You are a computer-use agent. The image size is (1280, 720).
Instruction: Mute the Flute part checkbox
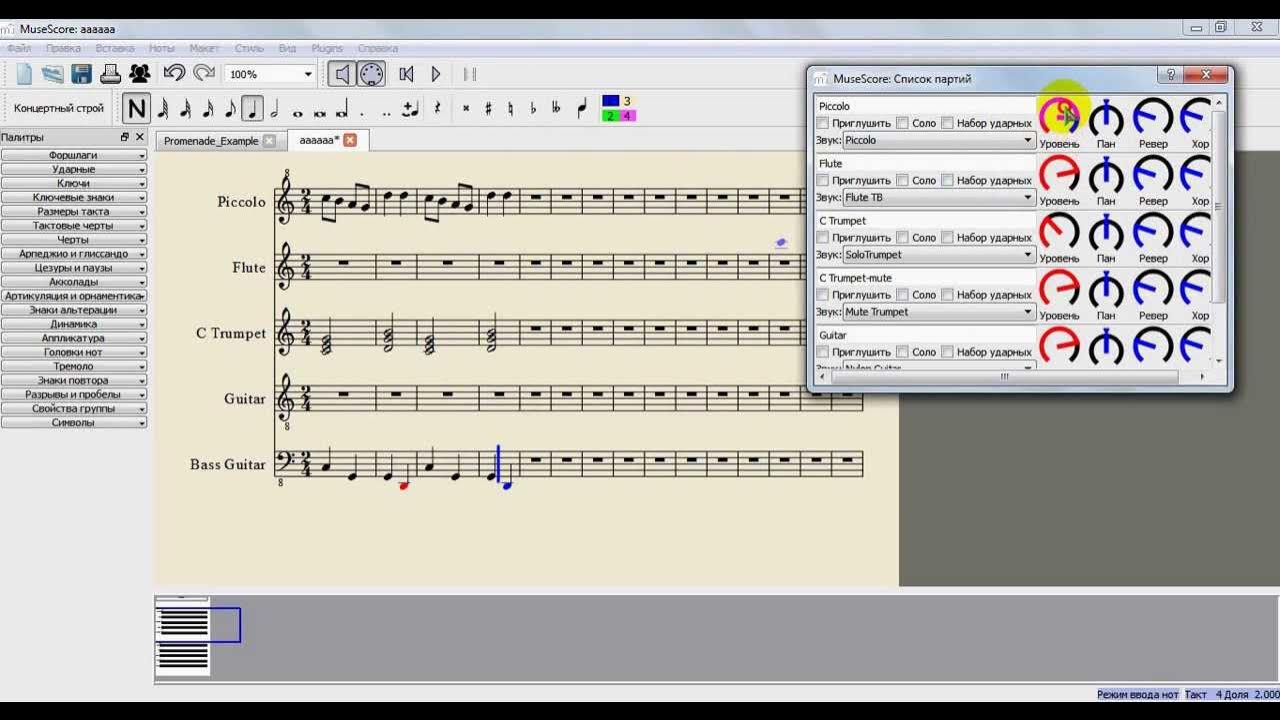(x=823, y=180)
